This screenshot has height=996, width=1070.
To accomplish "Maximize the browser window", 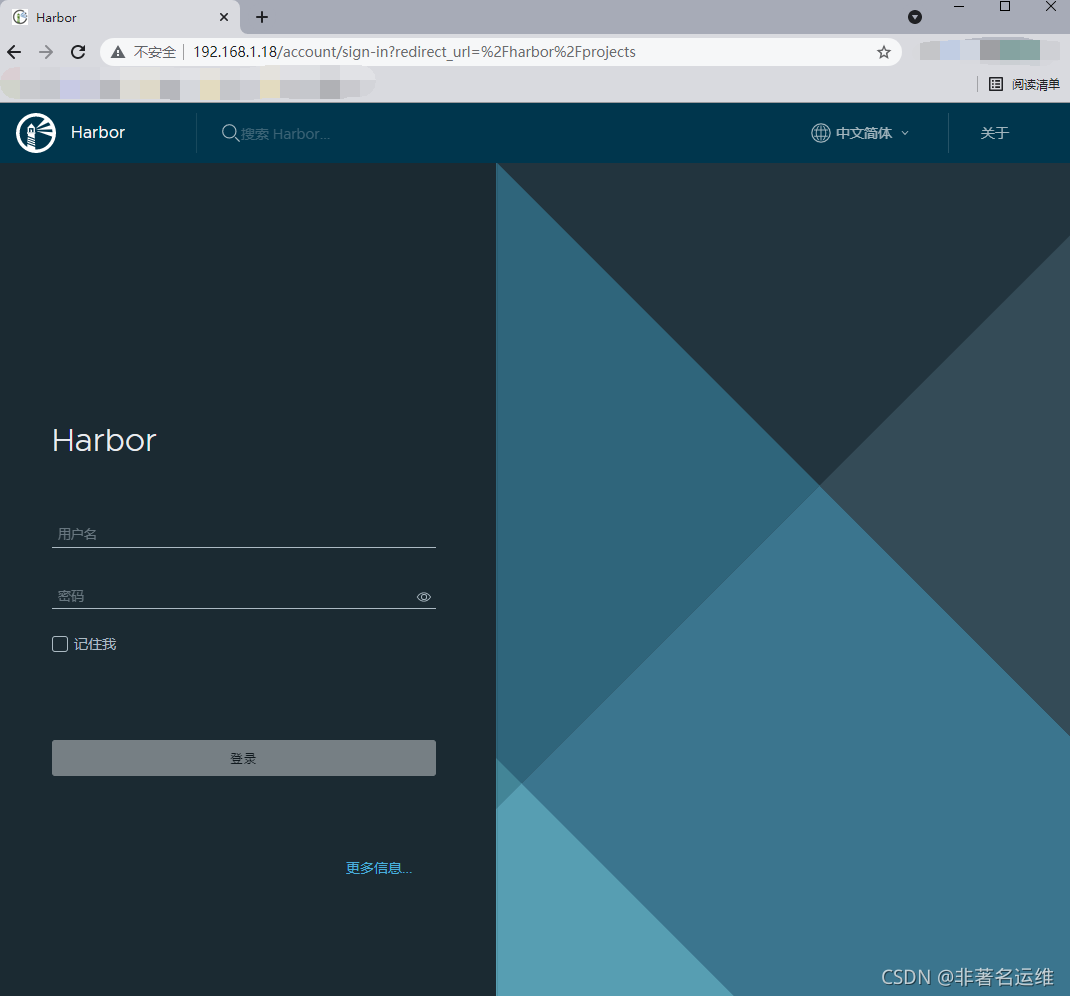I will [1004, 7].
